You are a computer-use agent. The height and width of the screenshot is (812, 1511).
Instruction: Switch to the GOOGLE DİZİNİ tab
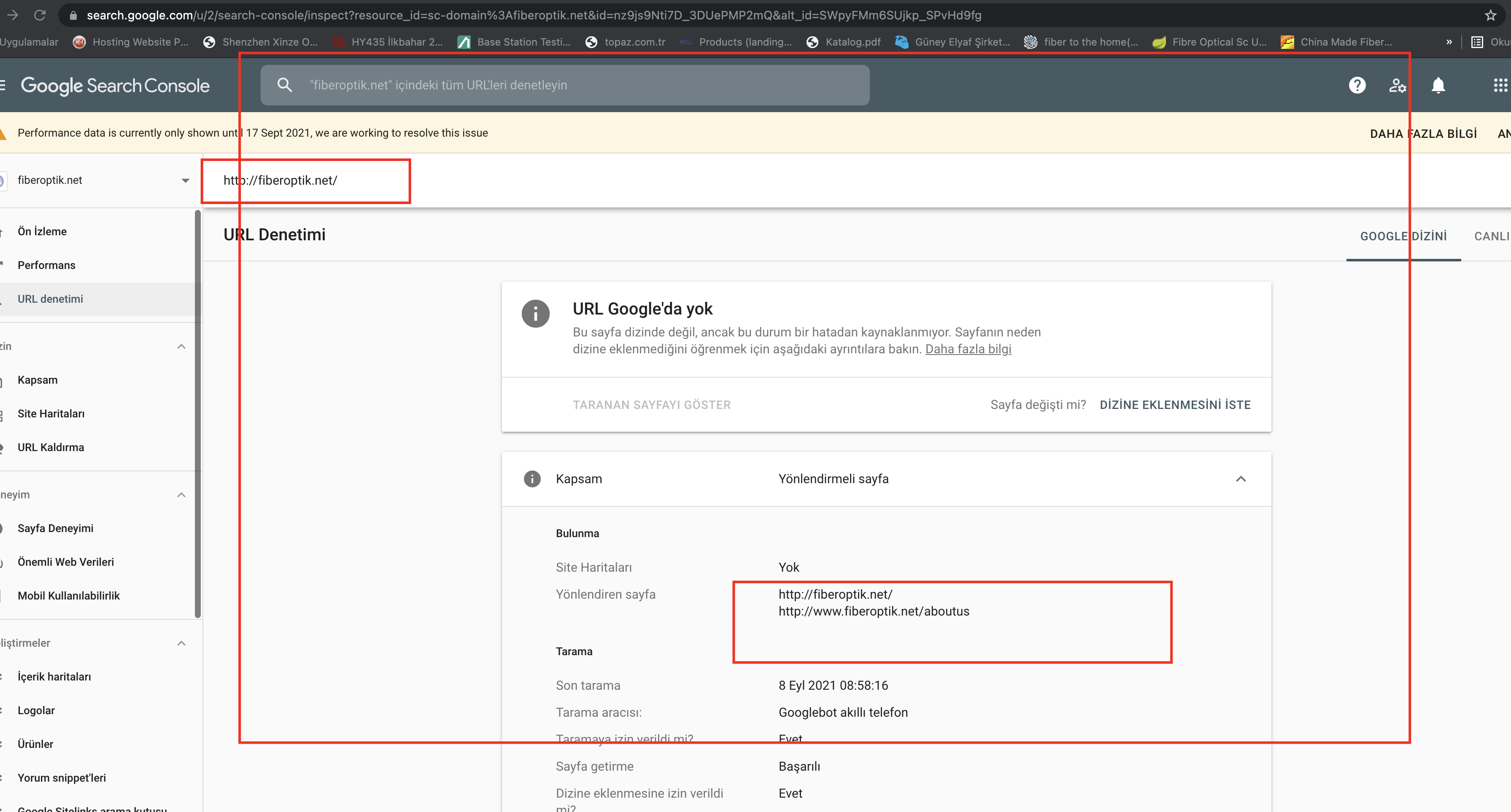(x=1403, y=236)
